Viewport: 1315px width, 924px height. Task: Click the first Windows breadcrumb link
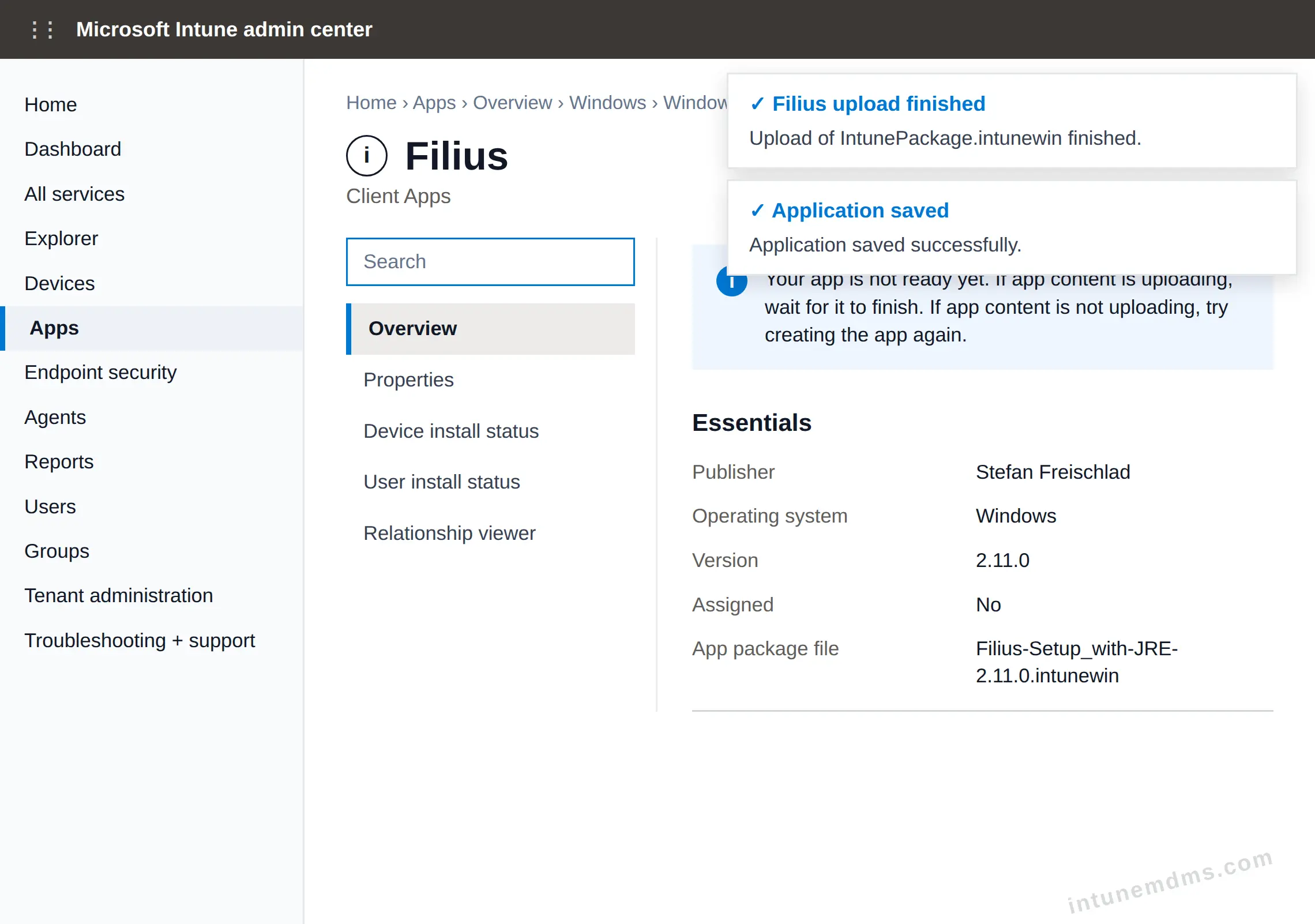pos(608,102)
